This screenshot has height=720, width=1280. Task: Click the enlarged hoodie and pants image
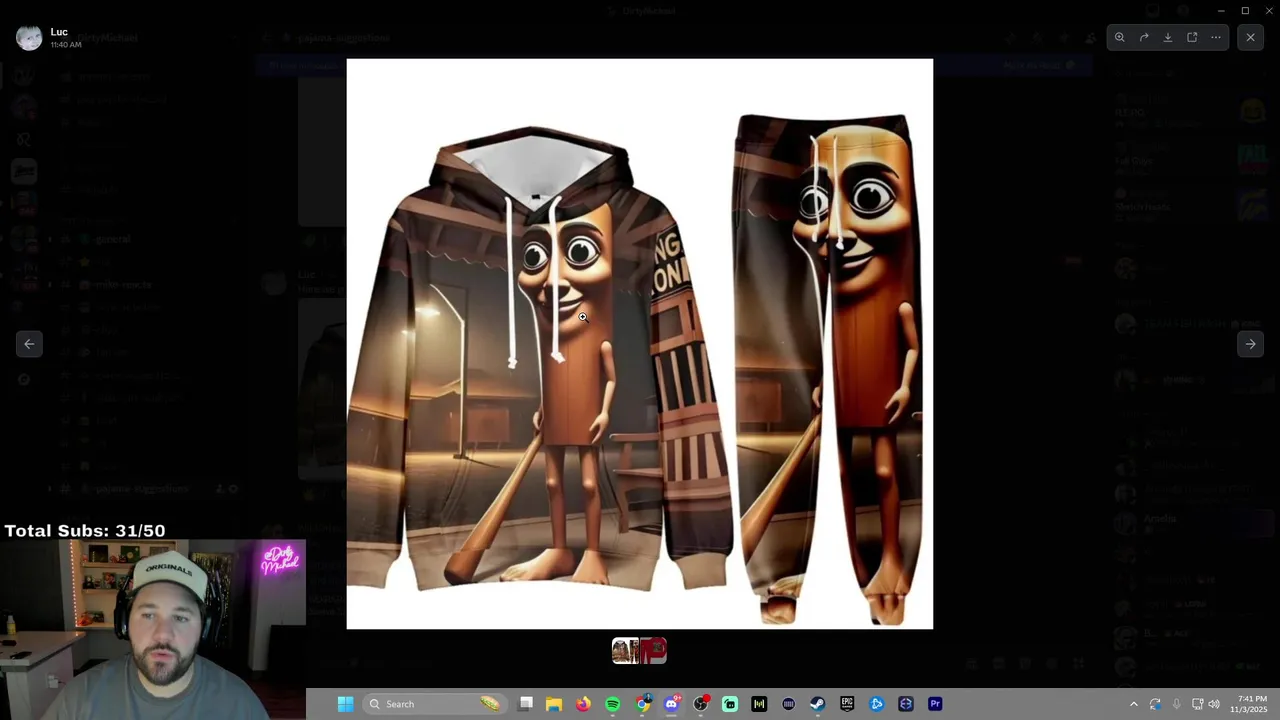(640, 344)
